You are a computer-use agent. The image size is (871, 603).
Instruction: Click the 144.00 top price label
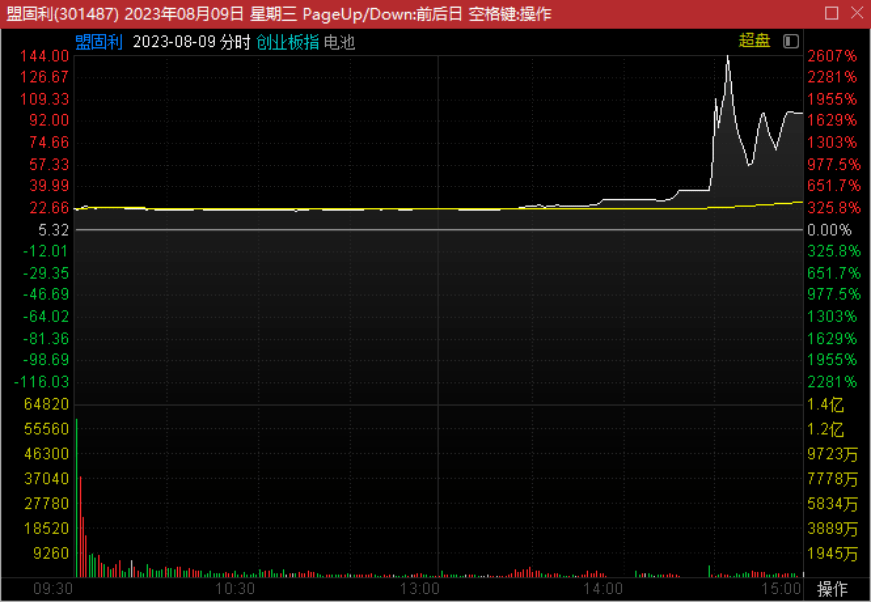coord(43,55)
